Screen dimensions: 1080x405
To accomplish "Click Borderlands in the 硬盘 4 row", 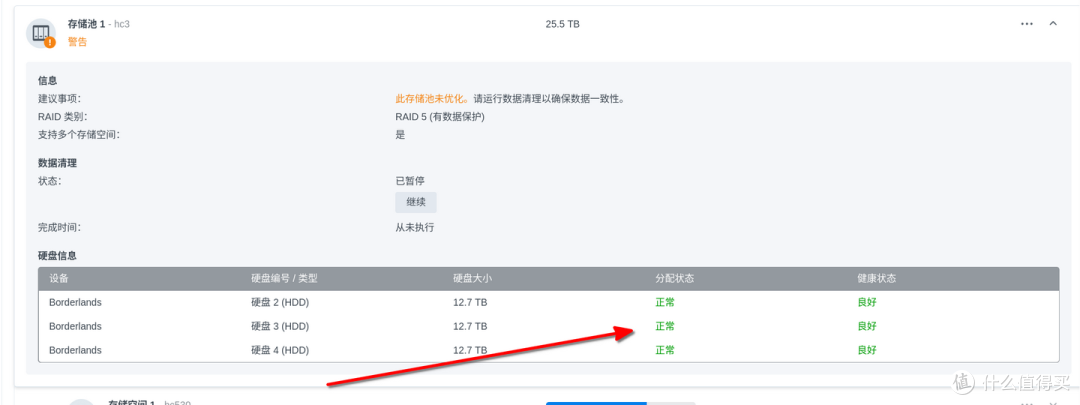I will tap(75, 351).
